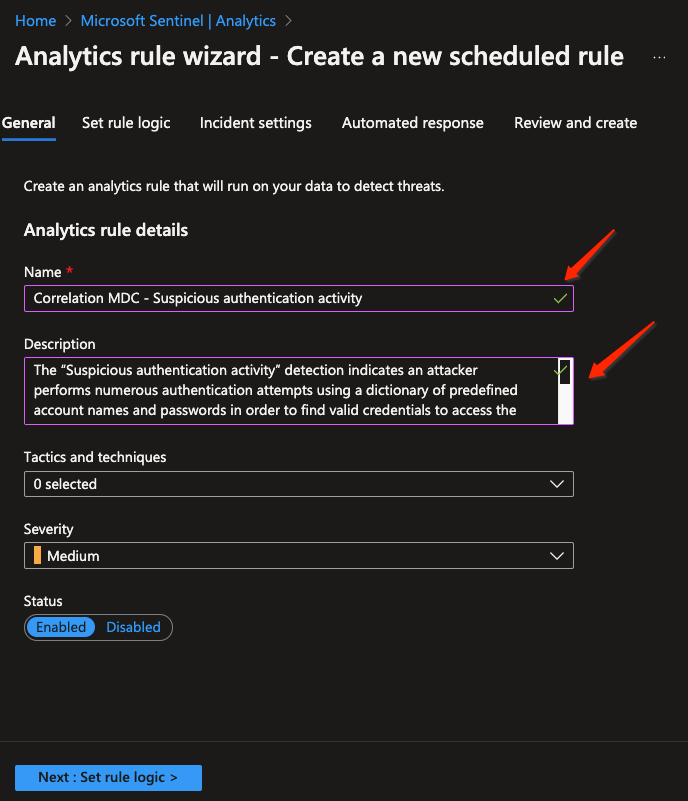This screenshot has width=688, height=801.
Task: Enable the rule status
Action: [61, 627]
